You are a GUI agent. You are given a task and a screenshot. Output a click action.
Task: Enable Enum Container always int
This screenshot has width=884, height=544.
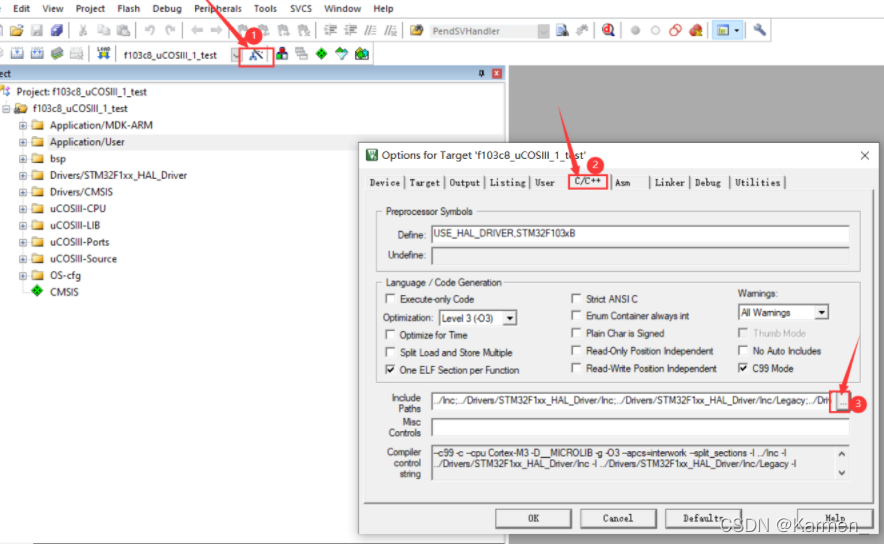click(x=576, y=315)
